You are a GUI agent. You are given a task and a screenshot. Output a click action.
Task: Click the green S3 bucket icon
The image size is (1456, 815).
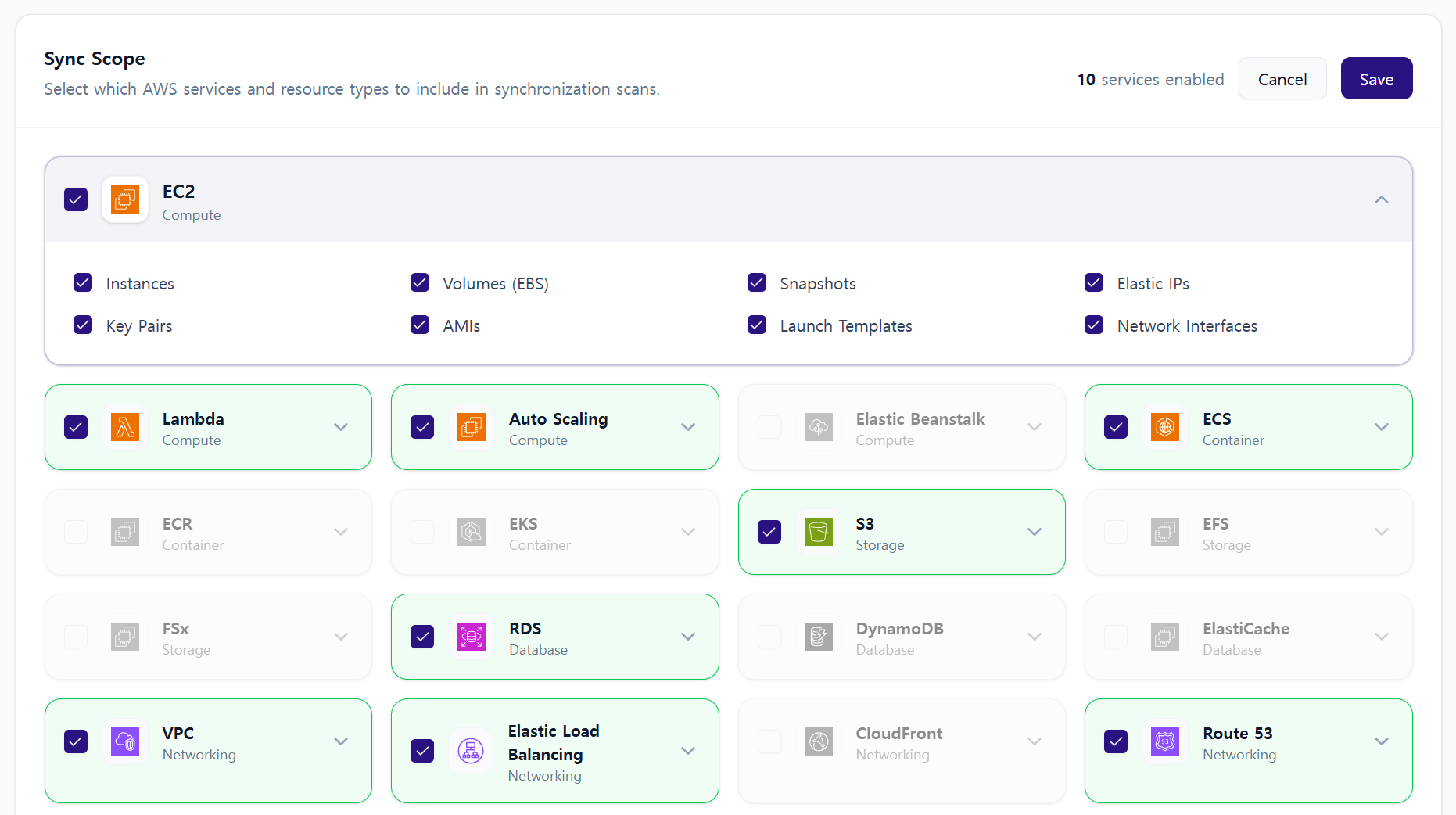tap(819, 532)
